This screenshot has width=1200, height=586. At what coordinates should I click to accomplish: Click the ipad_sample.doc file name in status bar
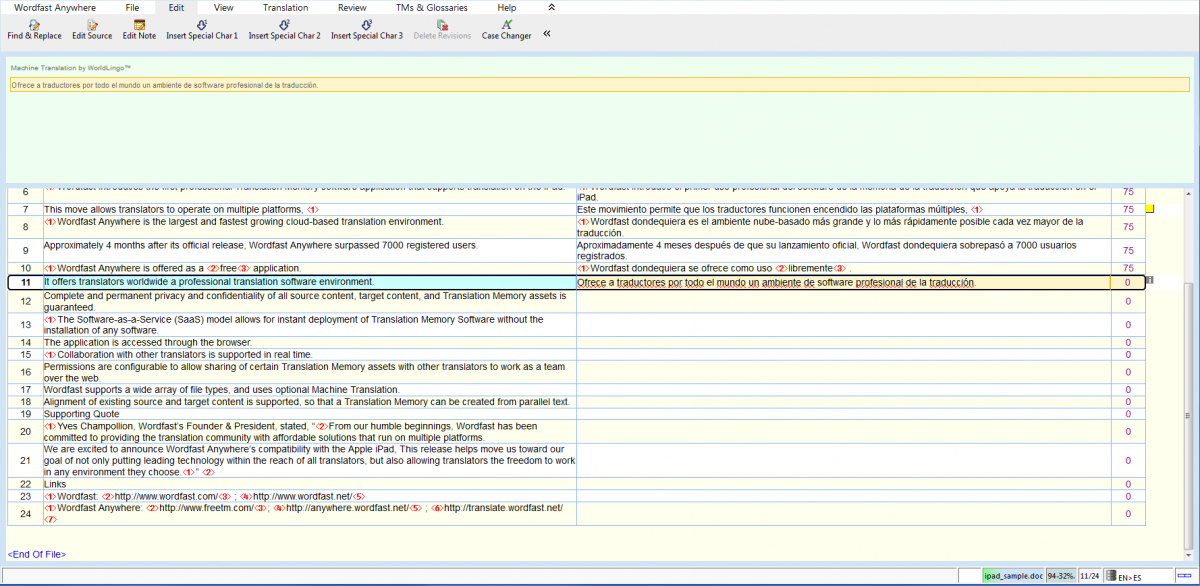(x=1013, y=576)
